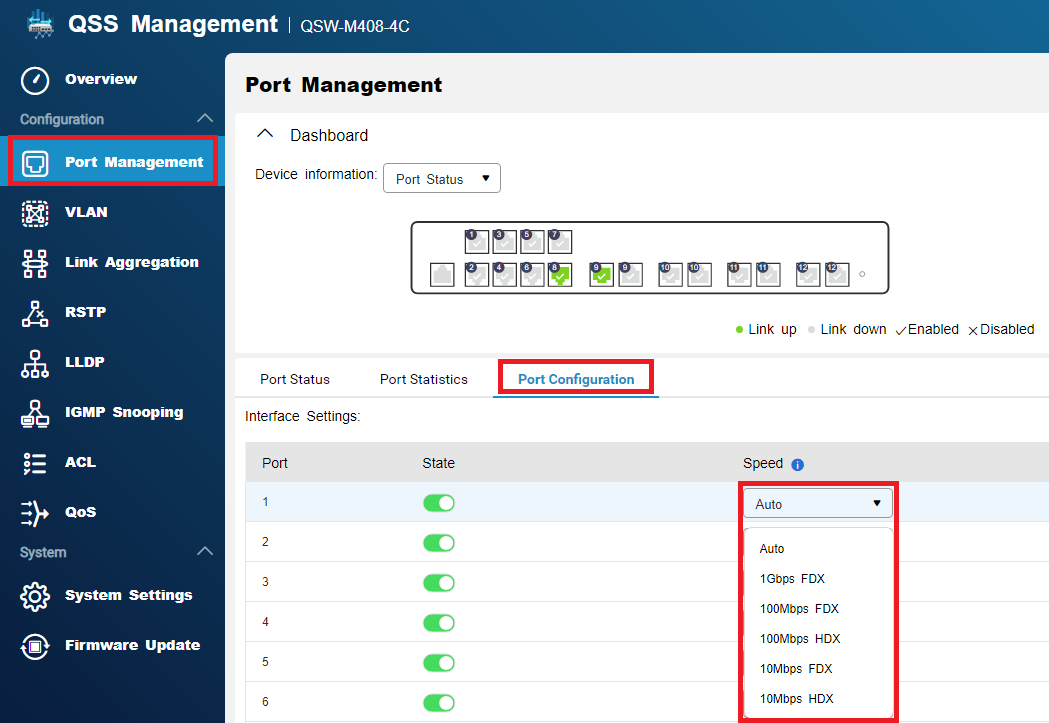Disable port 1 with its State toggle
1049x723 pixels.
point(439,503)
